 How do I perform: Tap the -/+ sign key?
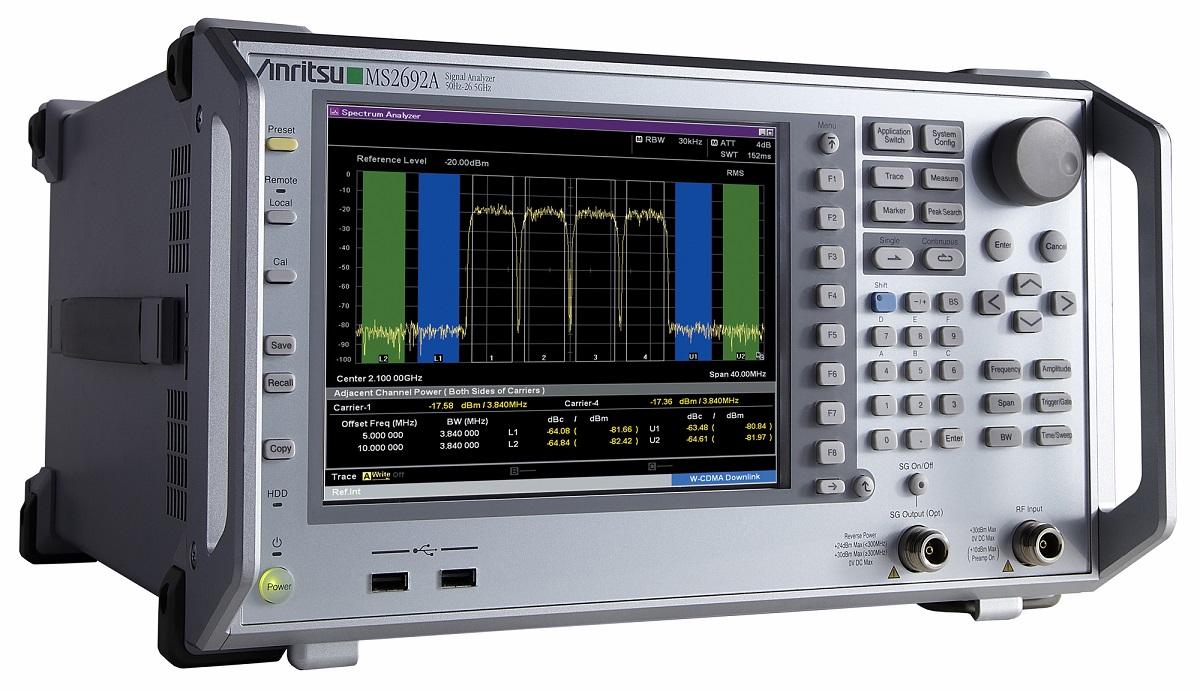coord(918,301)
